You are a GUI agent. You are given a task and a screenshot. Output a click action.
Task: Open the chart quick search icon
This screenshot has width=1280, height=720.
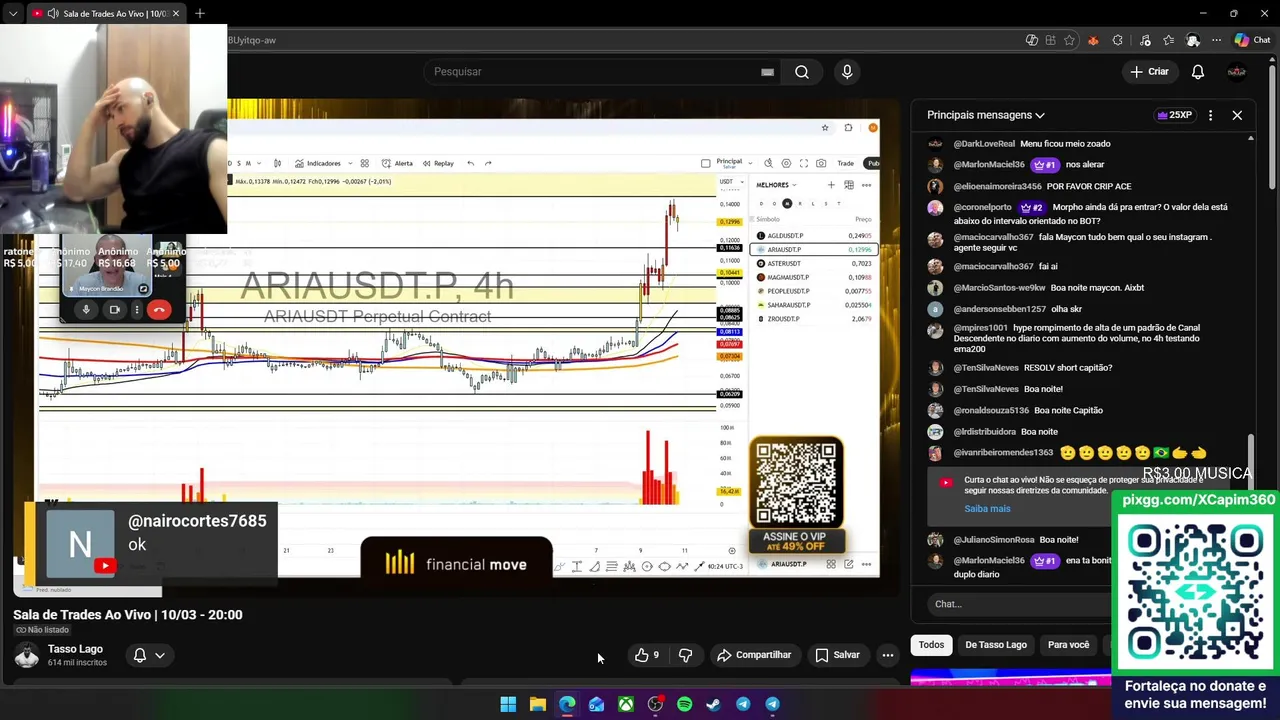tap(768, 163)
